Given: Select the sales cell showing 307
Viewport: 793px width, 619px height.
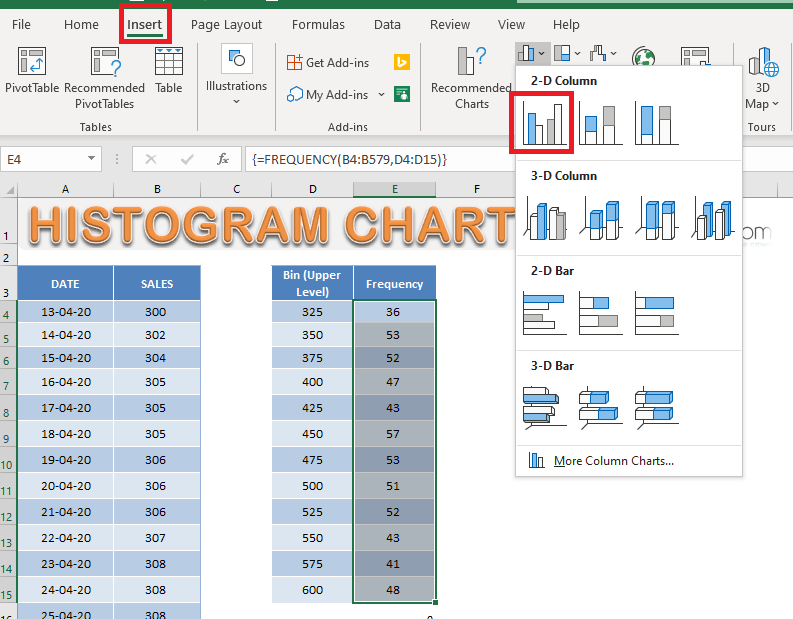Looking at the screenshot, I should click(x=157, y=538).
